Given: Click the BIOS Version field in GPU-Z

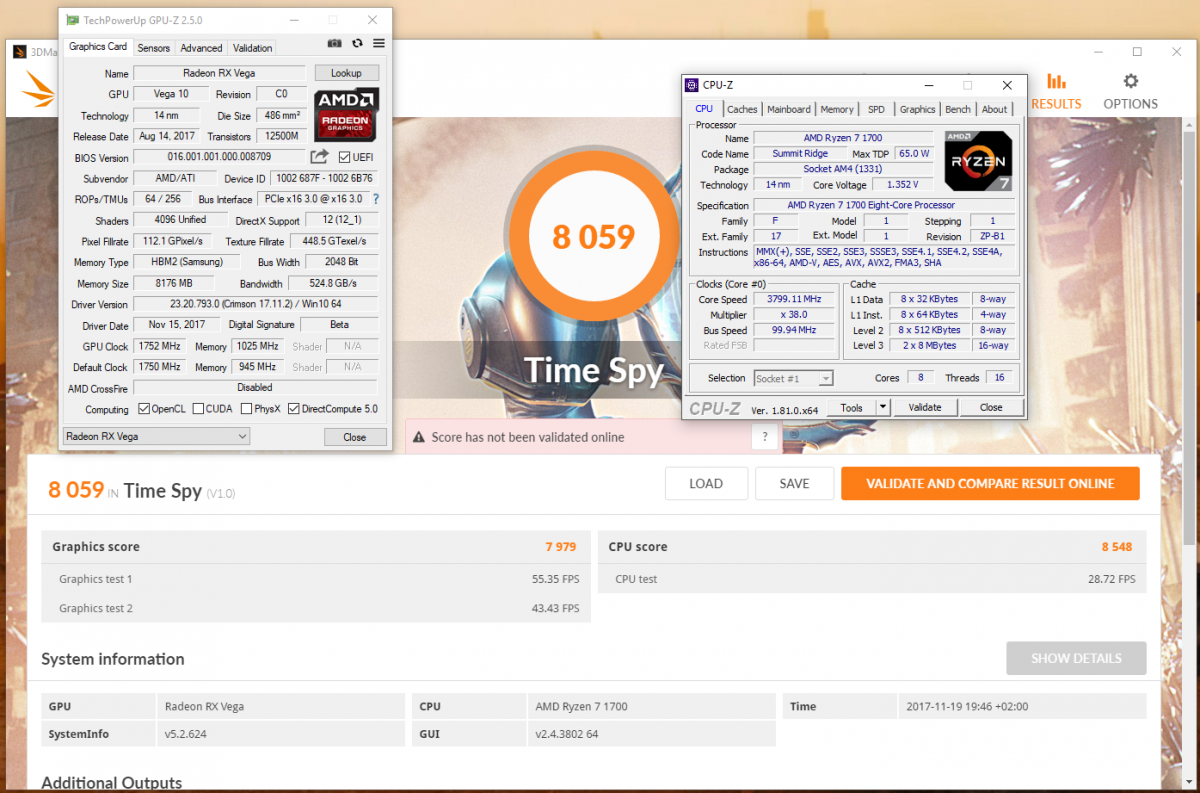Looking at the screenshot, I should click(x=219, y=157).
